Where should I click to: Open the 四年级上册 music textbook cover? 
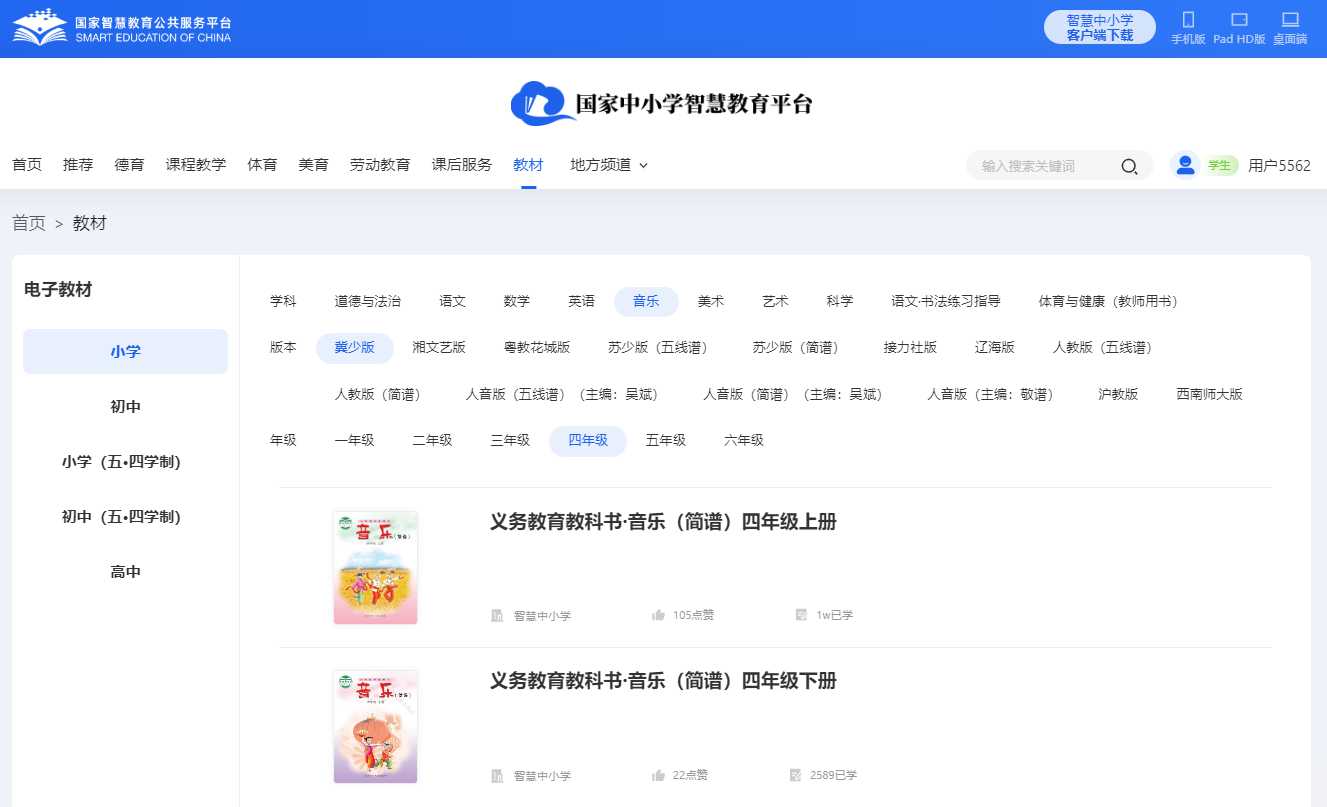(x=375, y=567)
